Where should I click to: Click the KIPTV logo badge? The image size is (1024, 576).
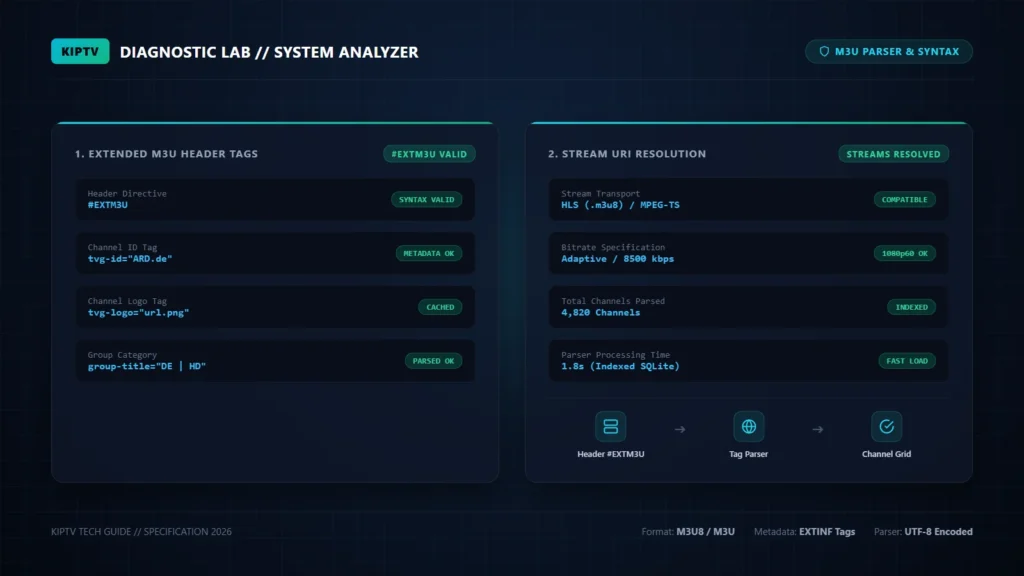click(x=80, y=52)
